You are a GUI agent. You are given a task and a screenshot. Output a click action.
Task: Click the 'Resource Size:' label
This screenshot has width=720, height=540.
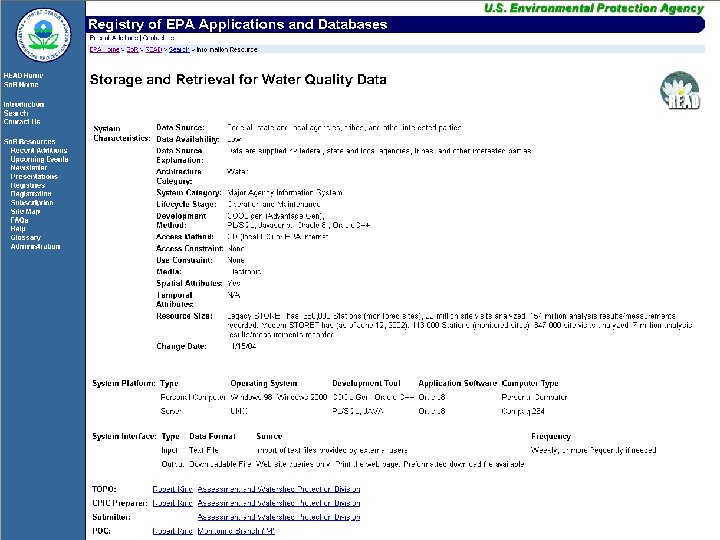pyautogui.click(x=185, y=316)
